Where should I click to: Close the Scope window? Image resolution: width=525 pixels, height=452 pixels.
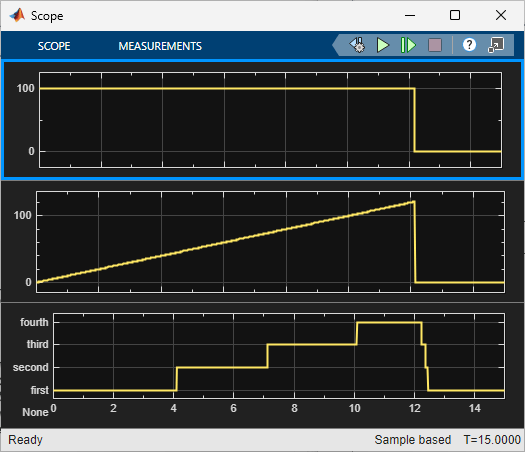coord(501,15)
